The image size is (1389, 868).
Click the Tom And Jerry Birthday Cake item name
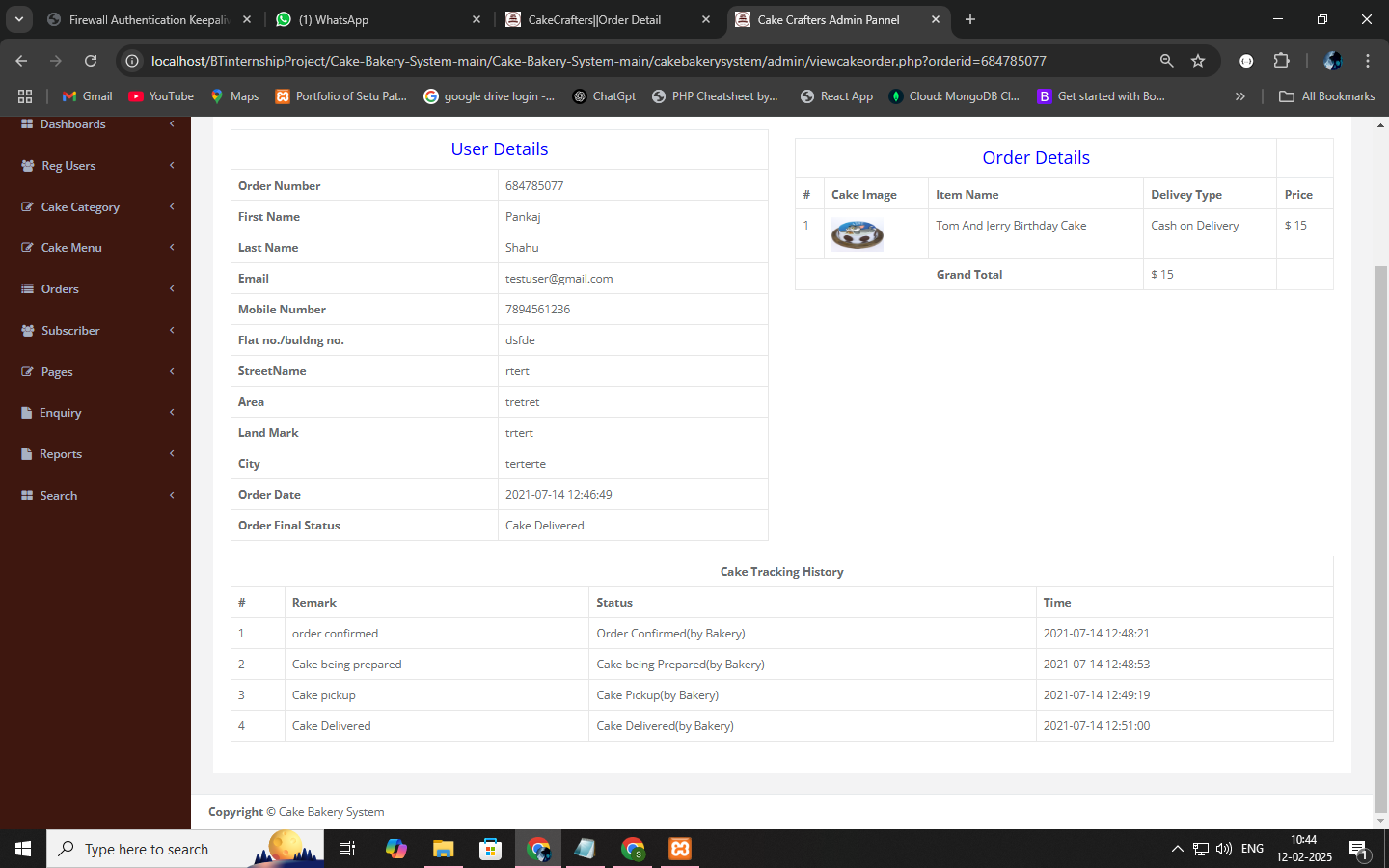point(1011,226)
